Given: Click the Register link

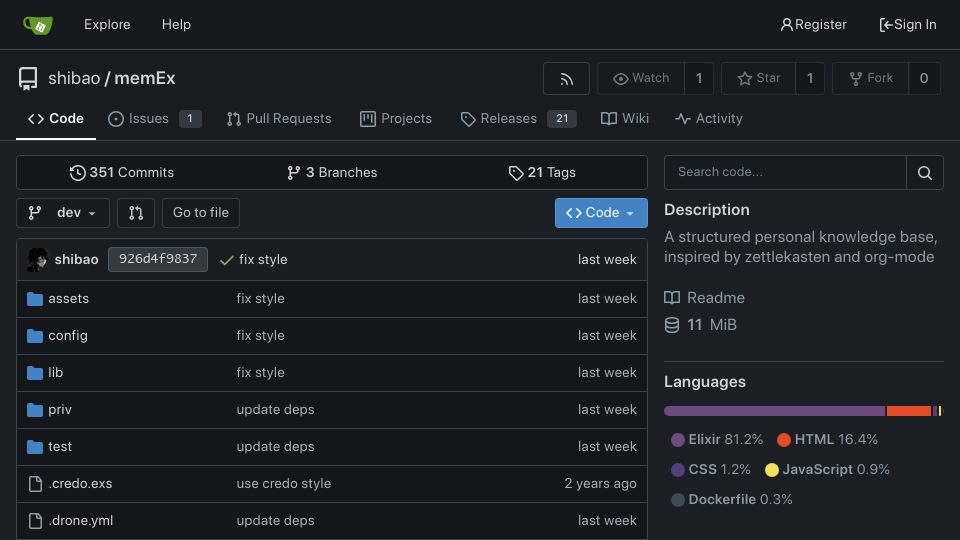Looking at the screenshot, I should tap(813, 24).
